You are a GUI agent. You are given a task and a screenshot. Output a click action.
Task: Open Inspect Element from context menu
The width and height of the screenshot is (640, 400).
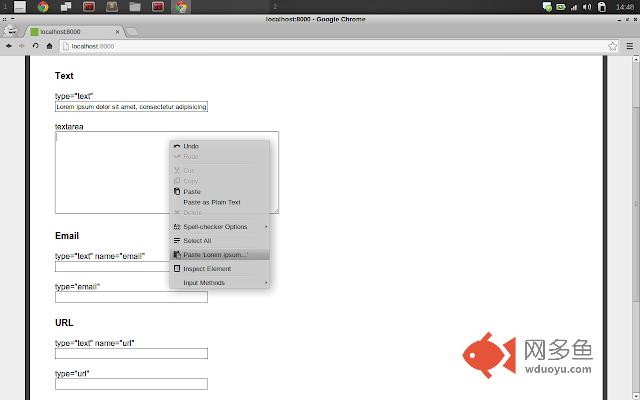[x=207, y=268]
